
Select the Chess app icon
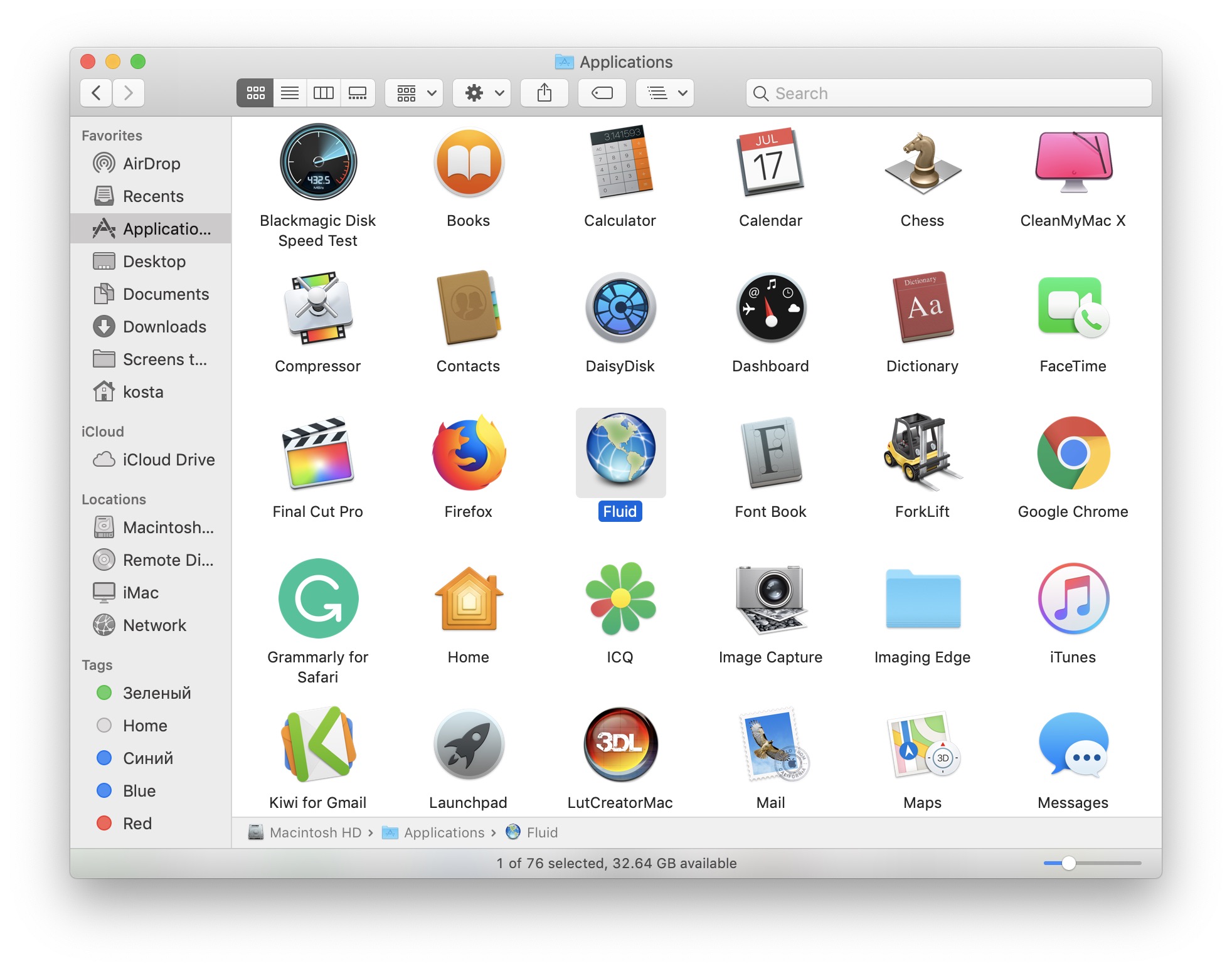coord(922,162)
